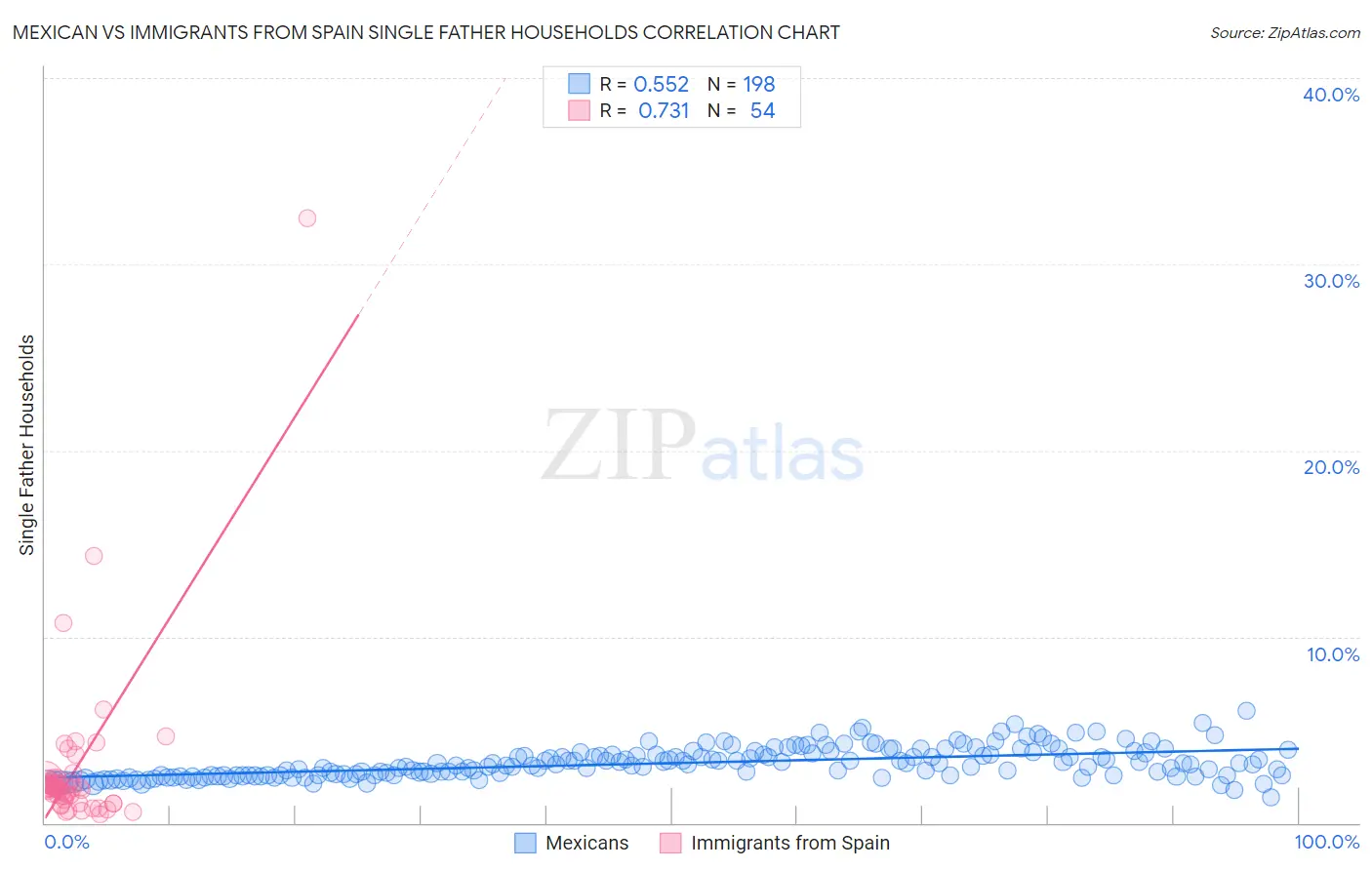The height and width of the screenshot is (870, 1372).
Task: Click the pink data point near 14%
Action: (x=94, y=556)
